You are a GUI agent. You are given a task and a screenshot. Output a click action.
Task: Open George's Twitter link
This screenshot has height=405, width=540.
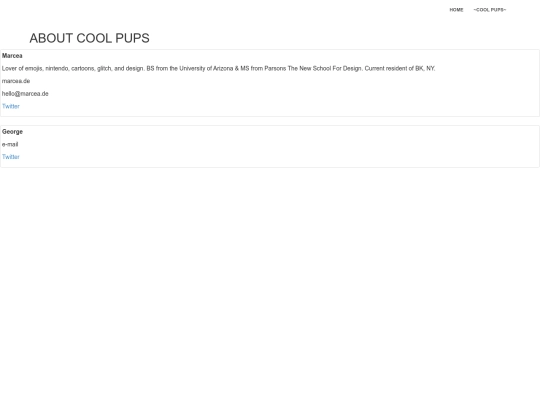(x=11, y=157)
